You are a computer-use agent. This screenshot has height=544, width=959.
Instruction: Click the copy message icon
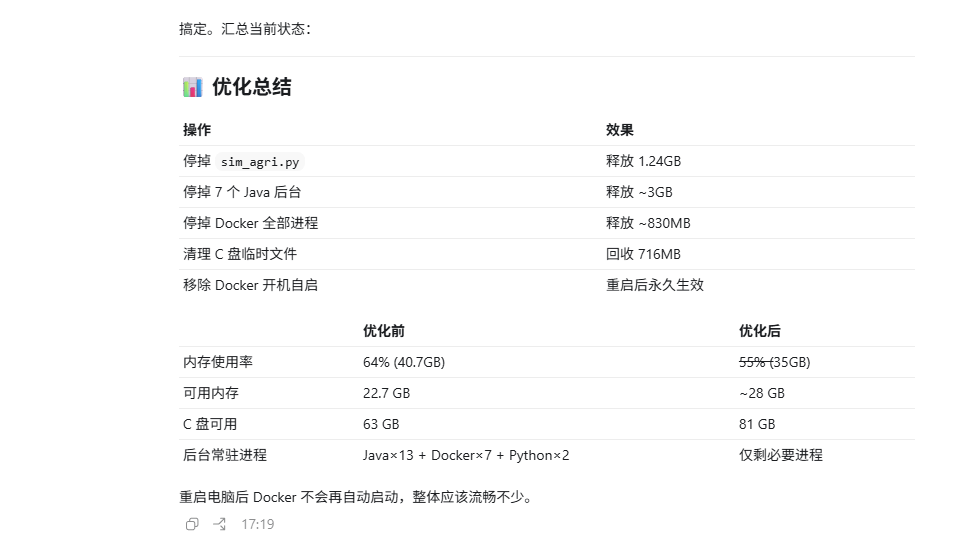[192, 524]
